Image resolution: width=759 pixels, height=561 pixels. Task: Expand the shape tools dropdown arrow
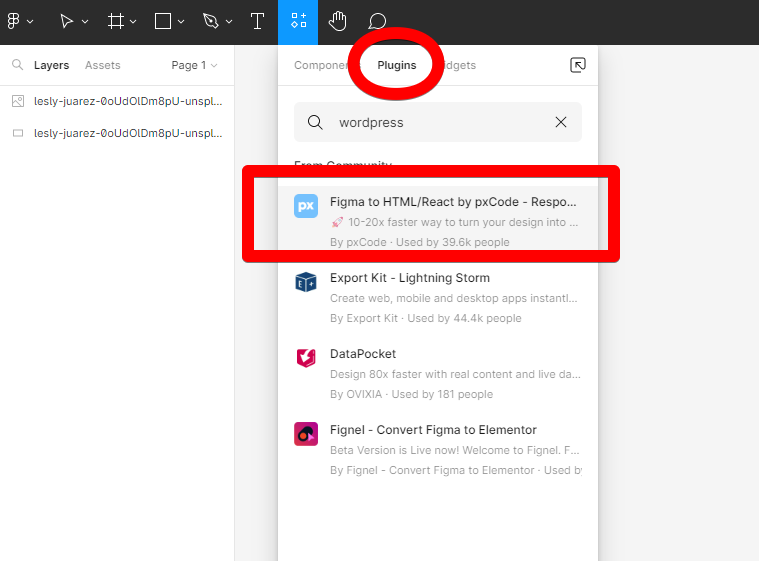(183, 22)
